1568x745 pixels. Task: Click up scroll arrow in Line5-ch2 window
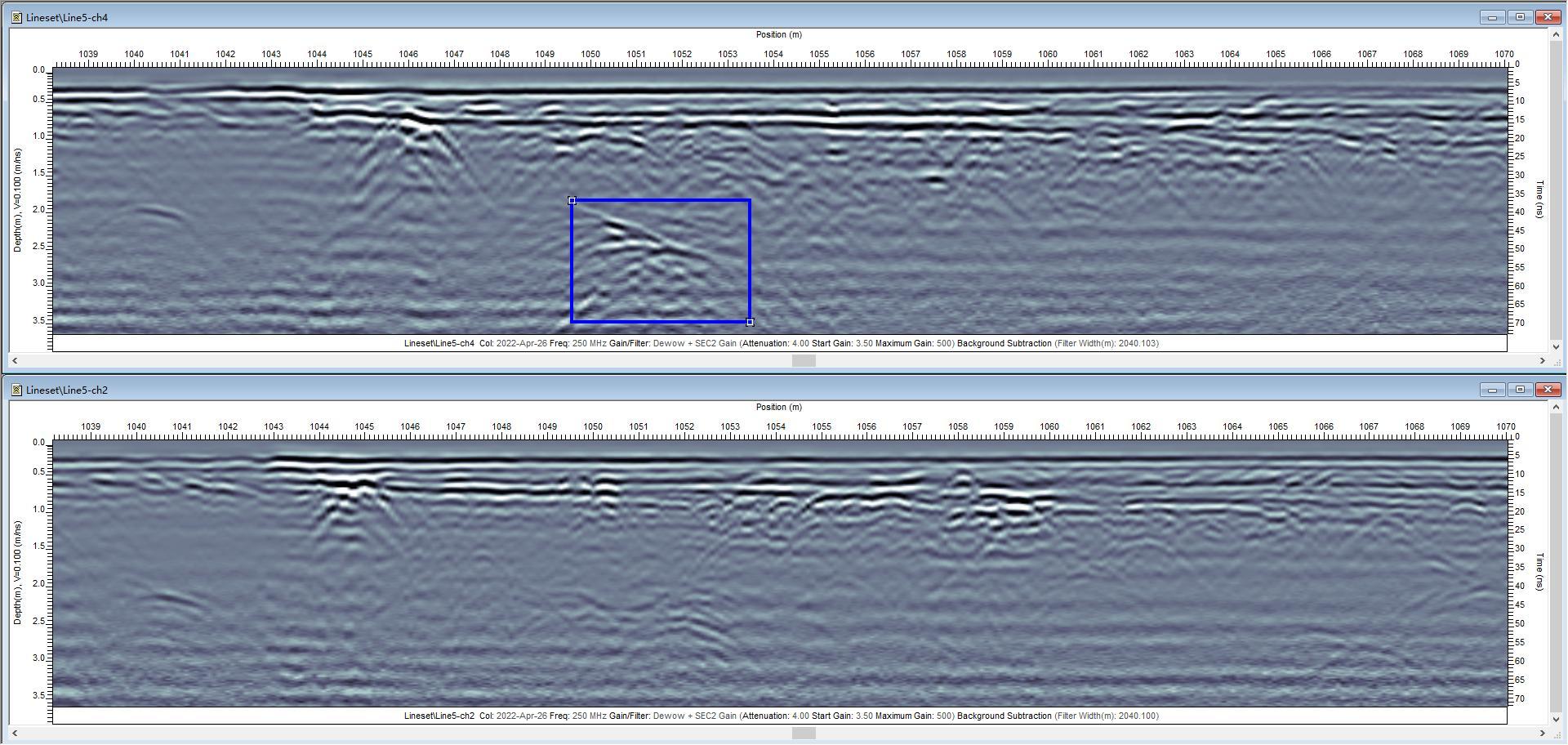tap(1556, 408)
